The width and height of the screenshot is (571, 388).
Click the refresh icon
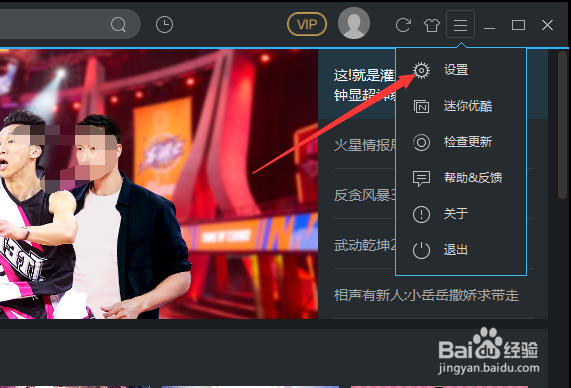click(403, 25)
